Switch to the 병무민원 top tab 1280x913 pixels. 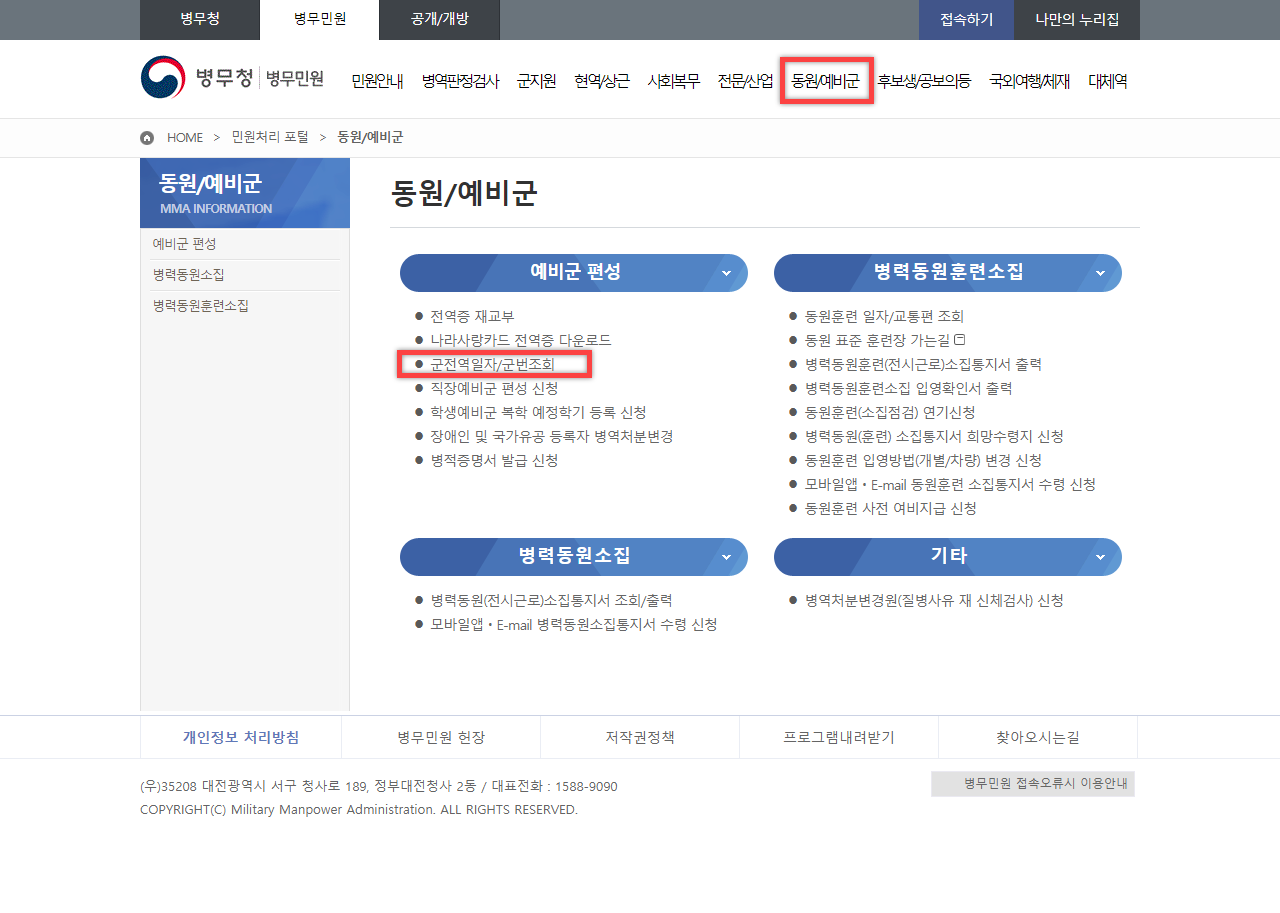[320, 20]
